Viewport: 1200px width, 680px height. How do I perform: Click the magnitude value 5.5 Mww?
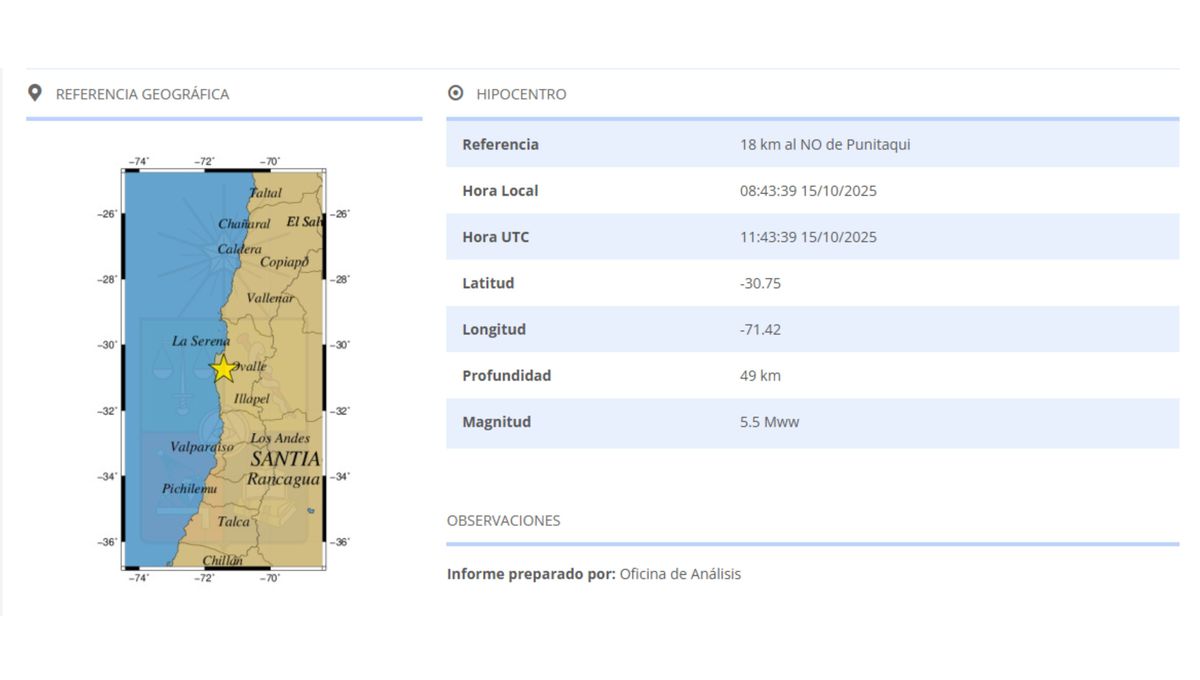point(769,422)
